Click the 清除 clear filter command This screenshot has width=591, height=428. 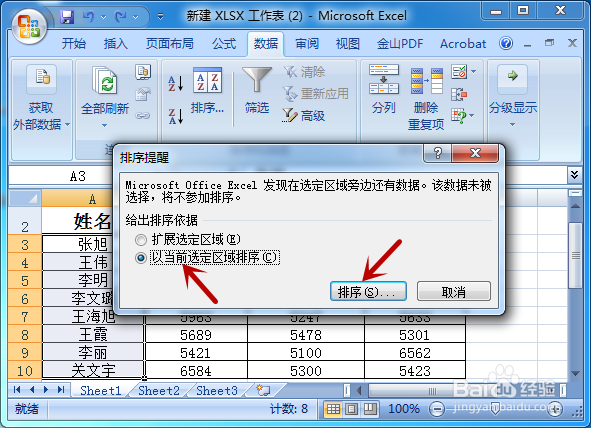pos(305,72)
